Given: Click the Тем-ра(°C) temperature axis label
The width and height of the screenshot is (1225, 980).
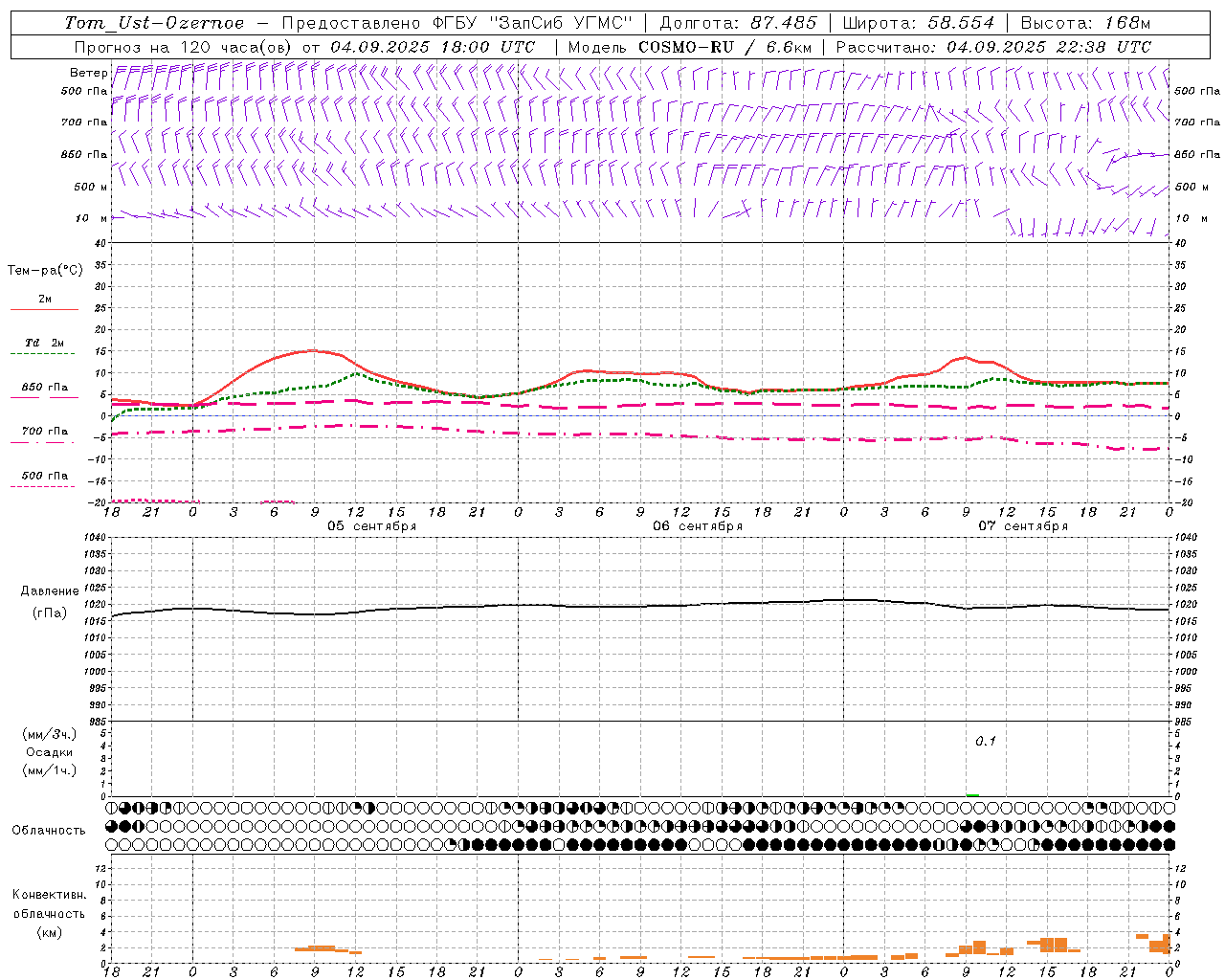Looking at the screenshot, I should click(45, 271).
